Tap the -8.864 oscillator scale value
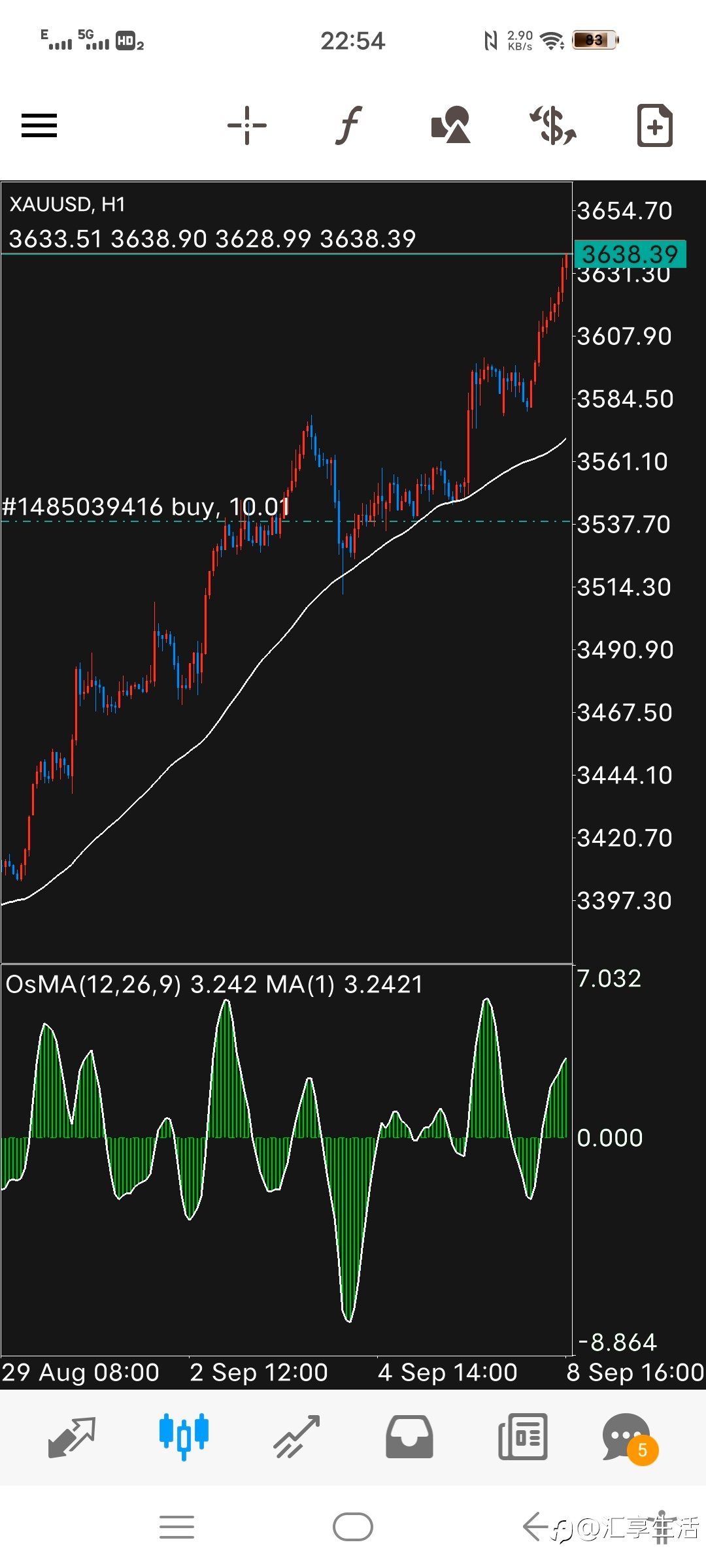The width and height of the screenshot is (706, 1568). click(617, 1343)
